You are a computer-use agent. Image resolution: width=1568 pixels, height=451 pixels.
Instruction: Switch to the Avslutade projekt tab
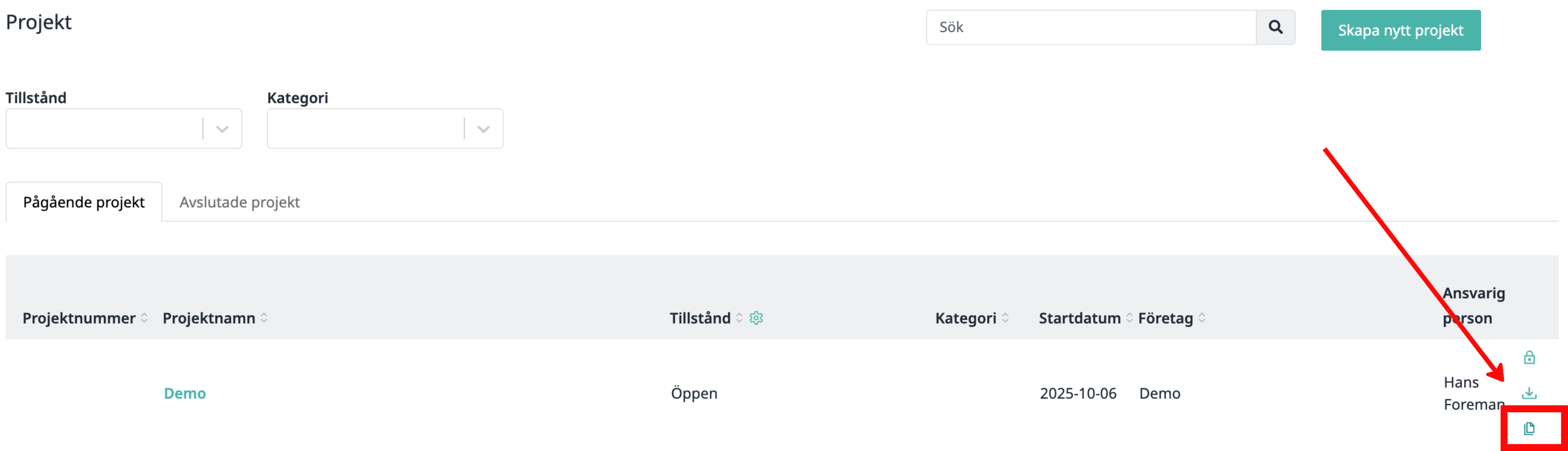239,202
